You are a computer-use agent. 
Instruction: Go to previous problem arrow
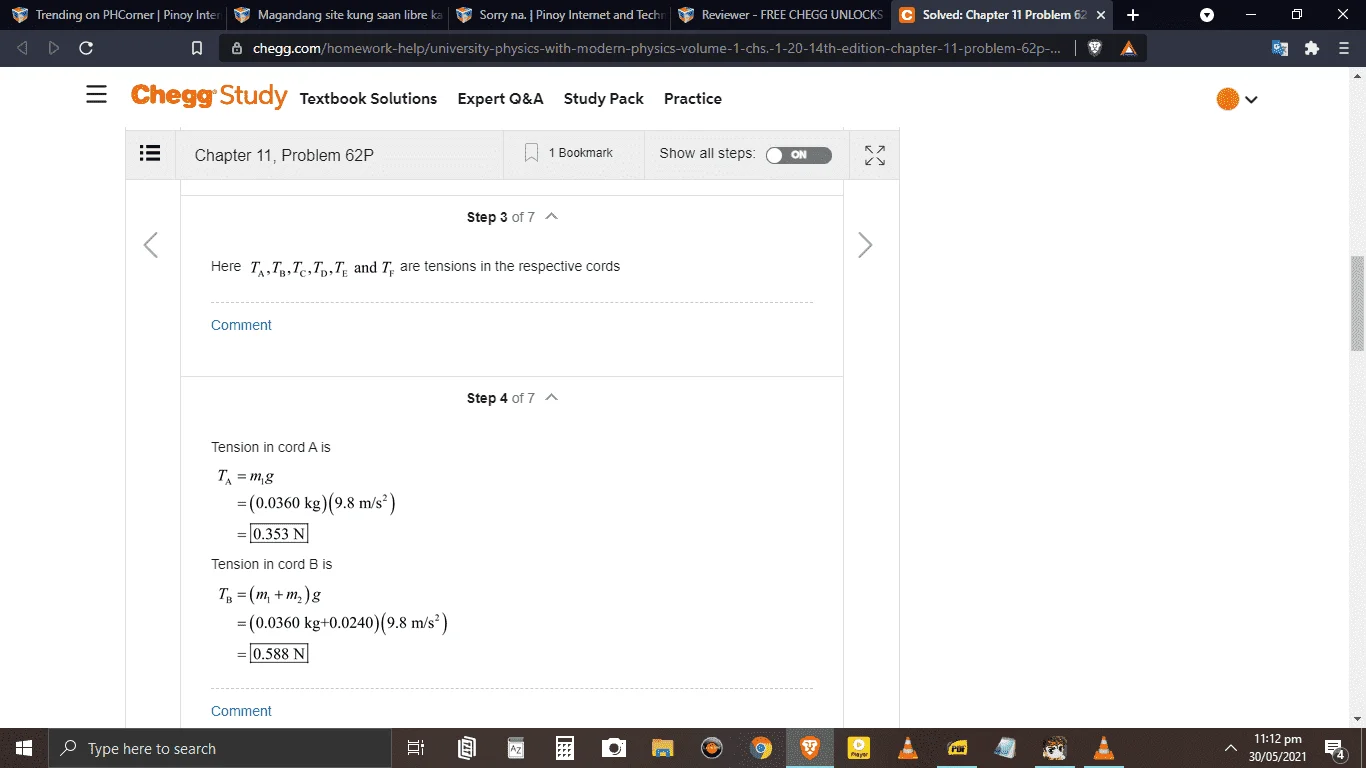coord(151,245)
